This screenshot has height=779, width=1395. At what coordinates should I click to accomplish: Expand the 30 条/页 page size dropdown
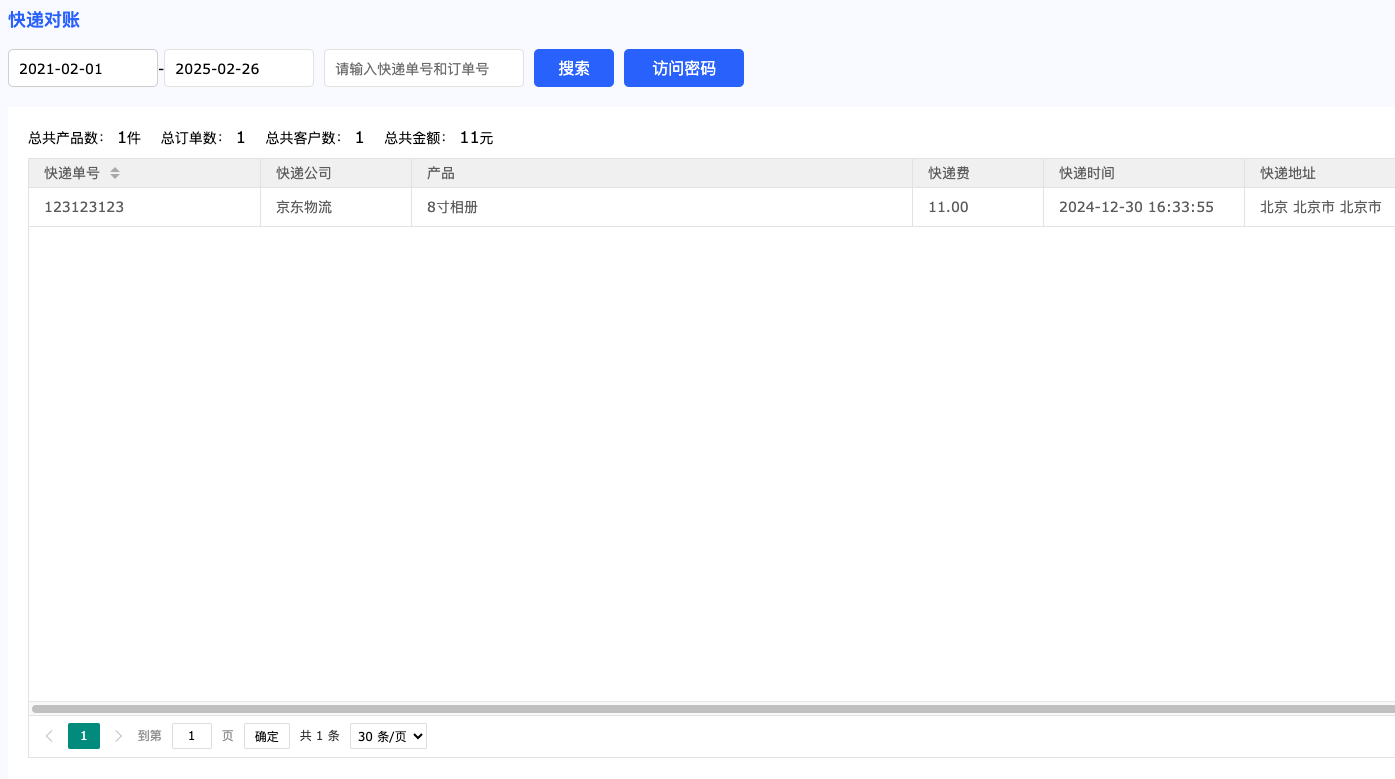pyautogui.click(x=388, y=736)
